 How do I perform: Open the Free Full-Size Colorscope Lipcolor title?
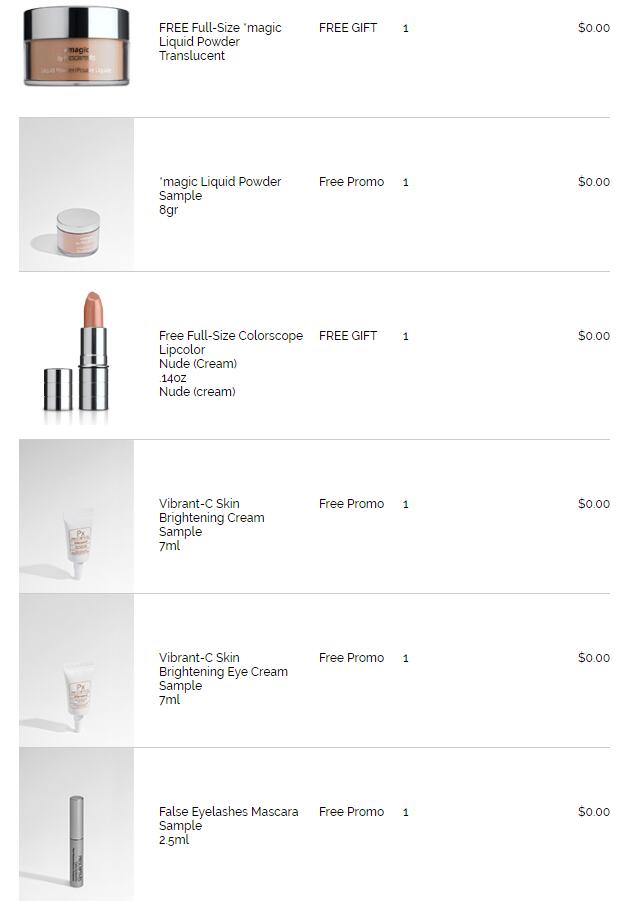pyautogui.click(x=230, y=342)
